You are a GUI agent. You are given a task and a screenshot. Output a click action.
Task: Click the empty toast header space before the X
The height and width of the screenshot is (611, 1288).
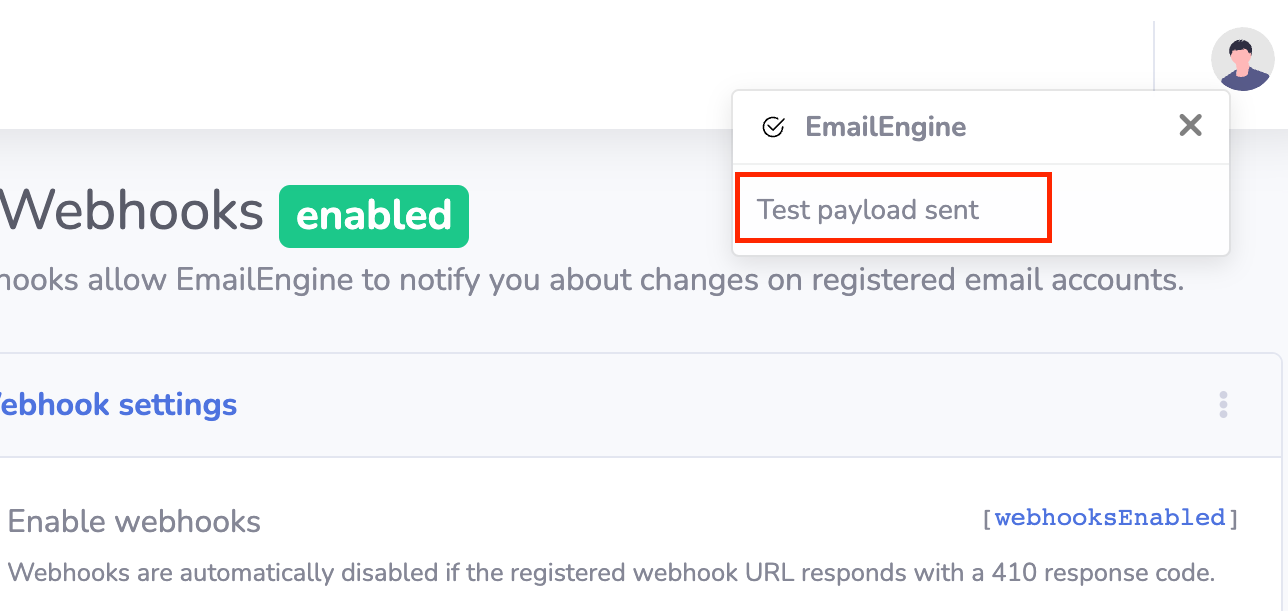pos(1070,127)
